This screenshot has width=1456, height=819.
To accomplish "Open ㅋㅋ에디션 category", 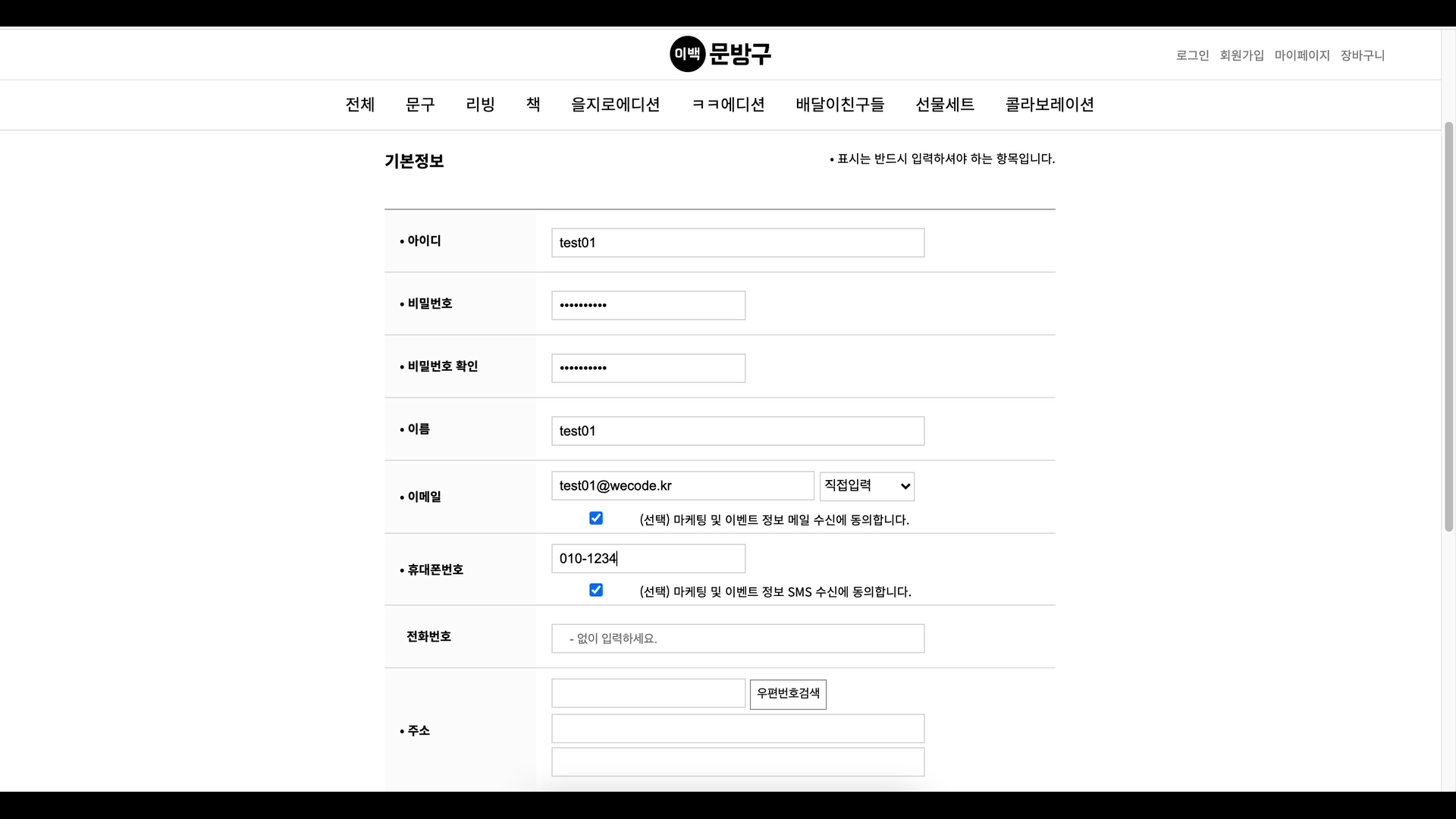I will tap(728, 105).
